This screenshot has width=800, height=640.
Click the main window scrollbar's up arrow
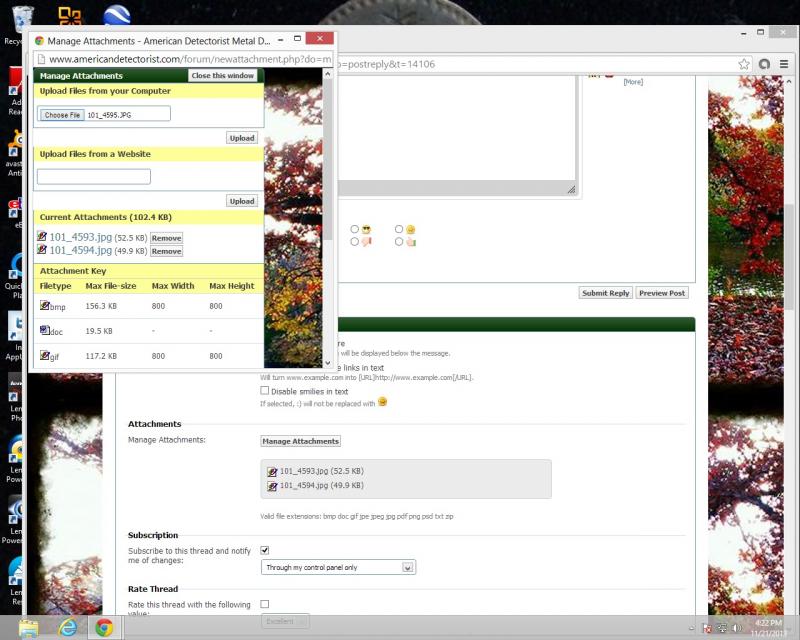pos(789,81)
